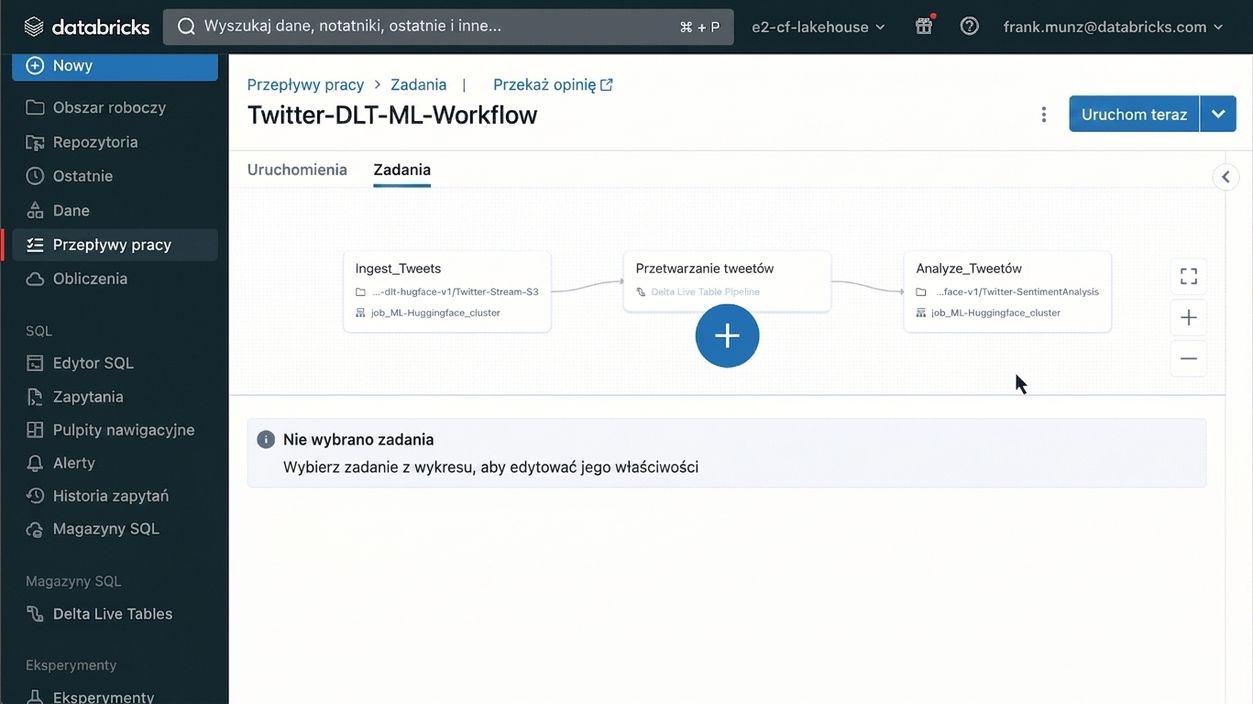Click the Dane database icon
Viewport: 1253px width, 704px height.
pos(35,210)
